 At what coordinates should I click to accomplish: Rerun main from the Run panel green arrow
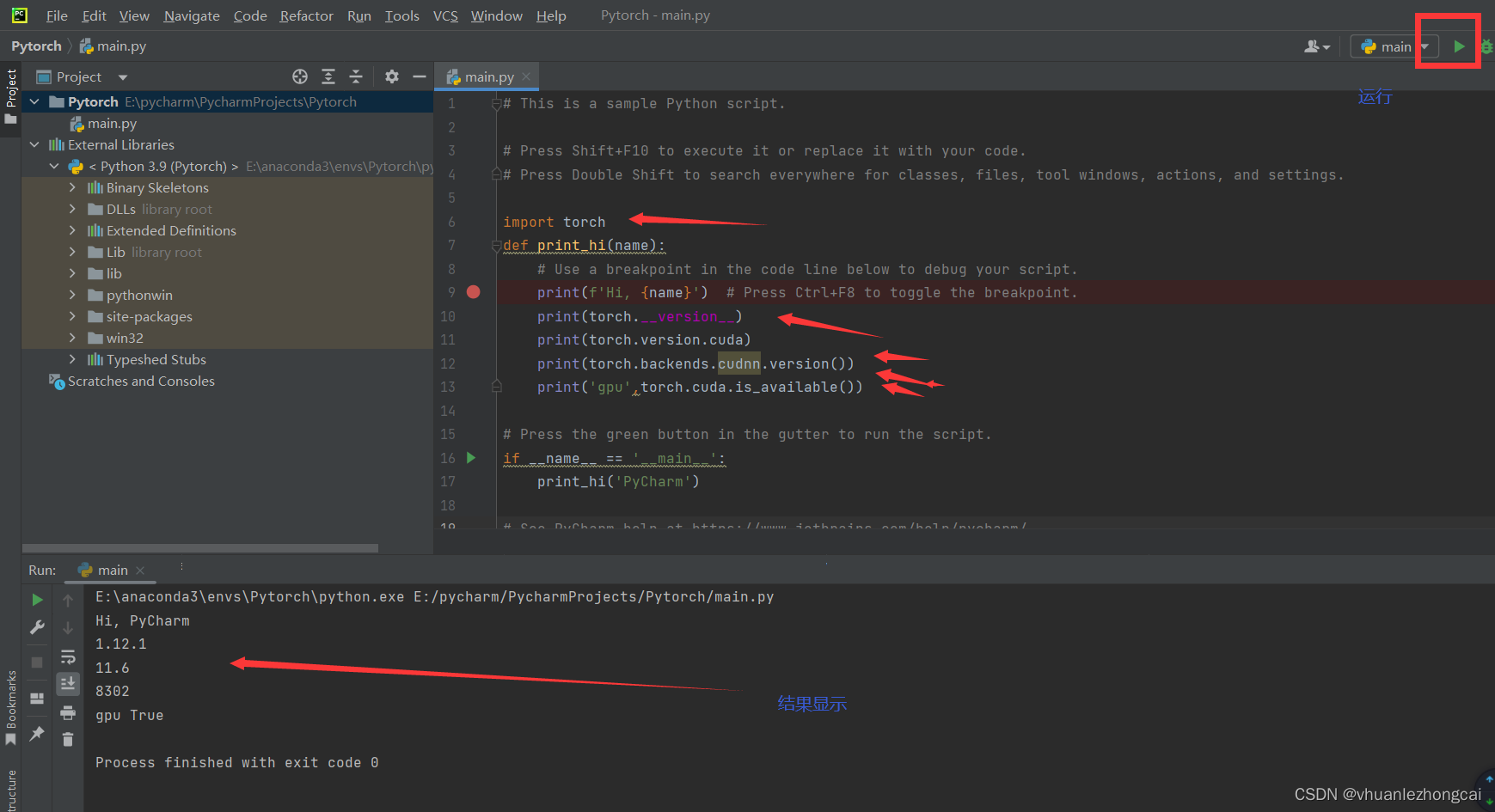coord(37,600)
